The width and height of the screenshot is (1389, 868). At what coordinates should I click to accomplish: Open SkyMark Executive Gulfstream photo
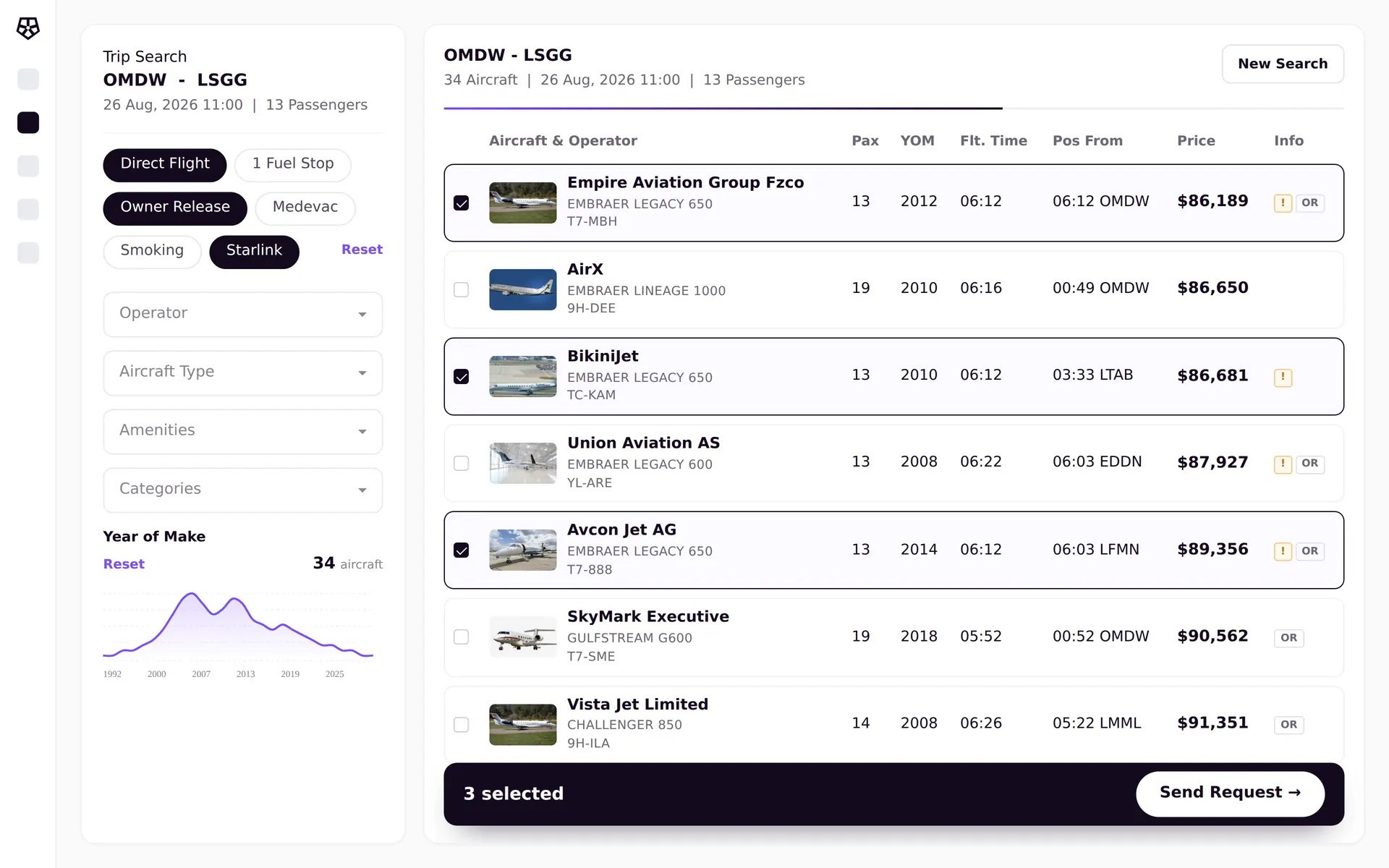pyautogui.click(x=522, y=637)
